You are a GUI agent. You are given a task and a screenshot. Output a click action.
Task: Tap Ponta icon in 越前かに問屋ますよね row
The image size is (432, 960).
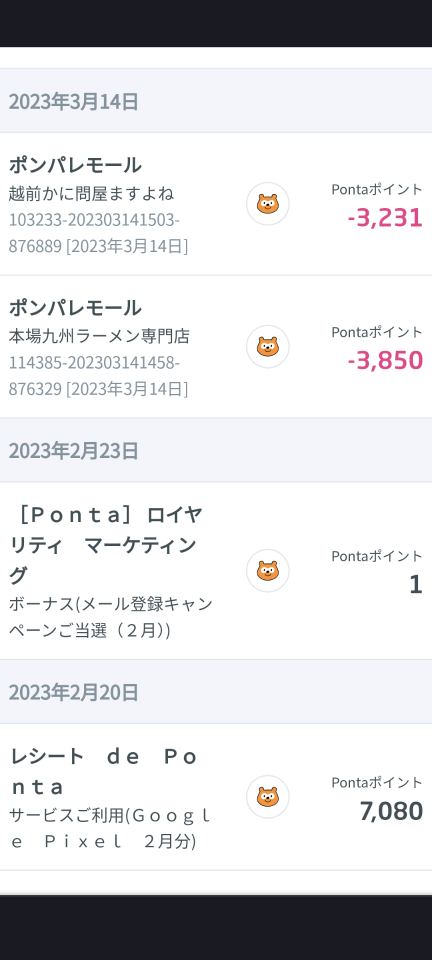point(267,204)
